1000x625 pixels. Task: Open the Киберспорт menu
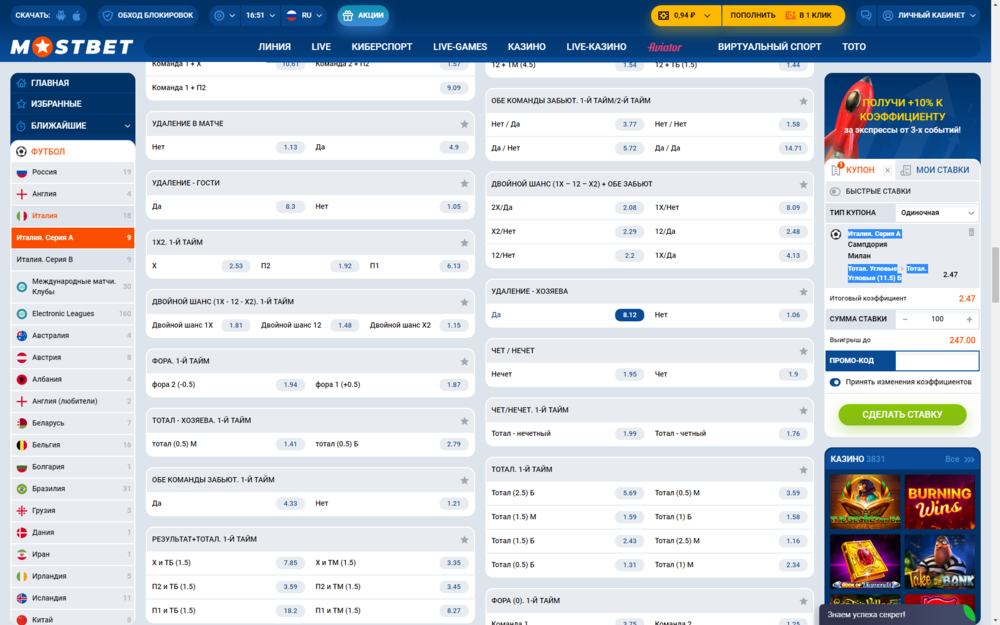(381, 47)
